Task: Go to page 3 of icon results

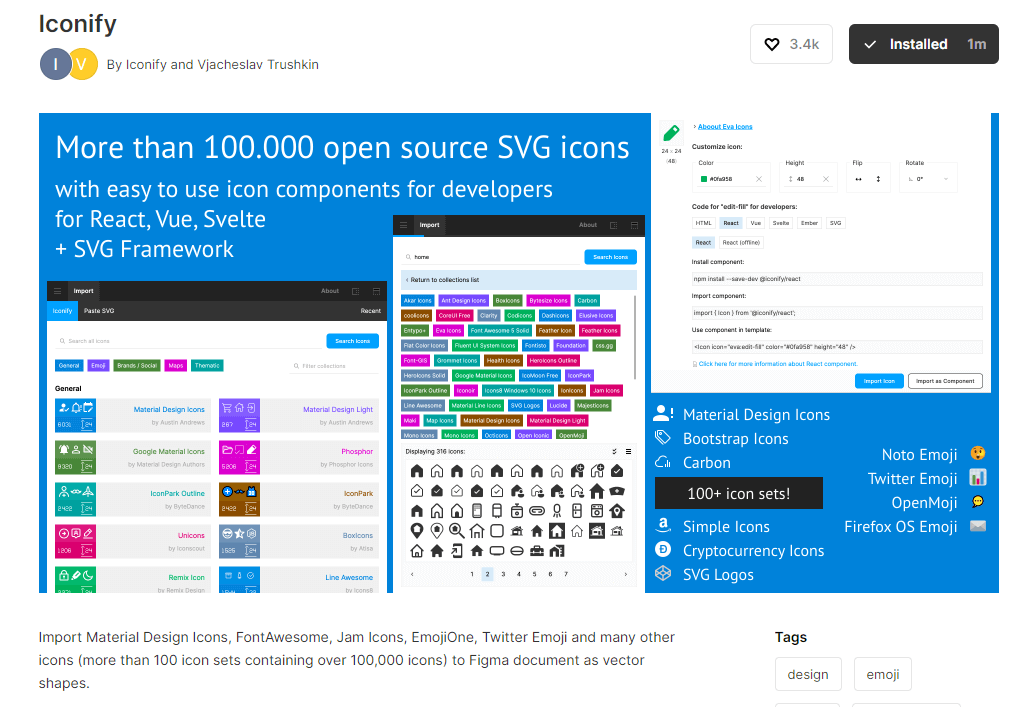Action: pos(503,574)
